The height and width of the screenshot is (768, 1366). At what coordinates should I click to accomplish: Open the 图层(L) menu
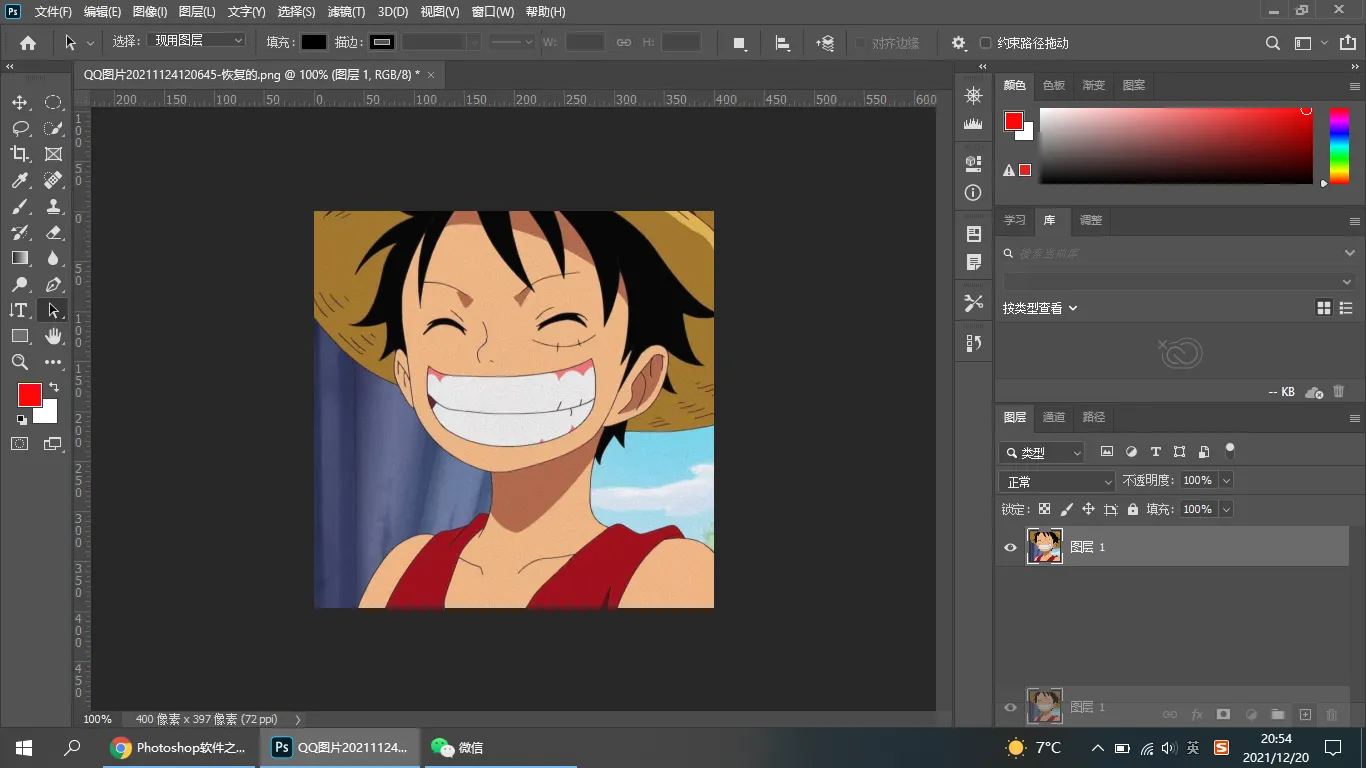(x=197, y=12)
